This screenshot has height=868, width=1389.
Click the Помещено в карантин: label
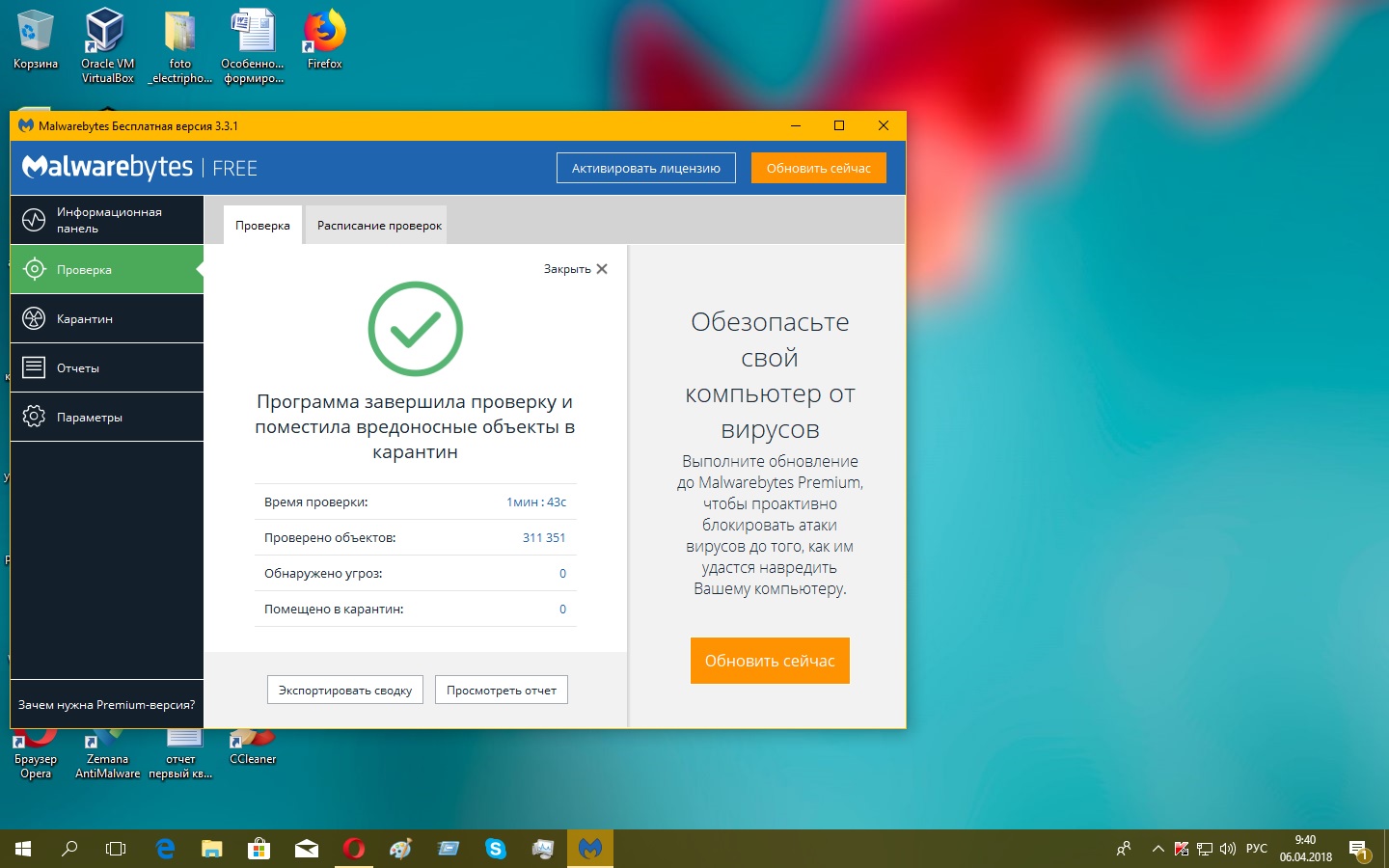[334, 609]
